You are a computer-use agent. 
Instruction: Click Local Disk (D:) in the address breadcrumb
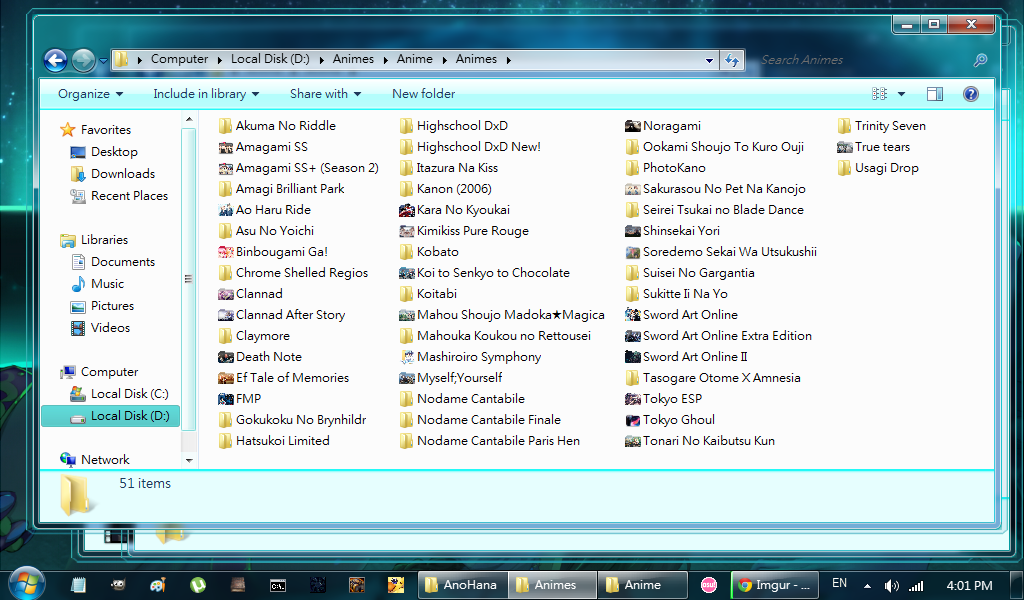coord(270,59)
